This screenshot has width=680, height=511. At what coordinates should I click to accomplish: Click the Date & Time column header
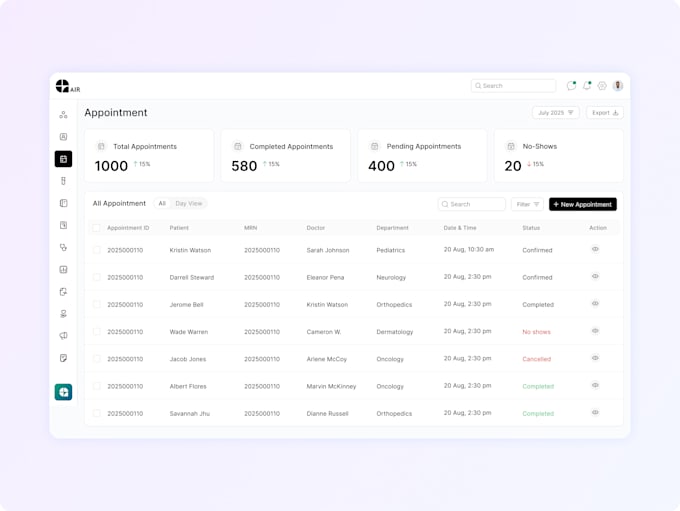point(460,228)
